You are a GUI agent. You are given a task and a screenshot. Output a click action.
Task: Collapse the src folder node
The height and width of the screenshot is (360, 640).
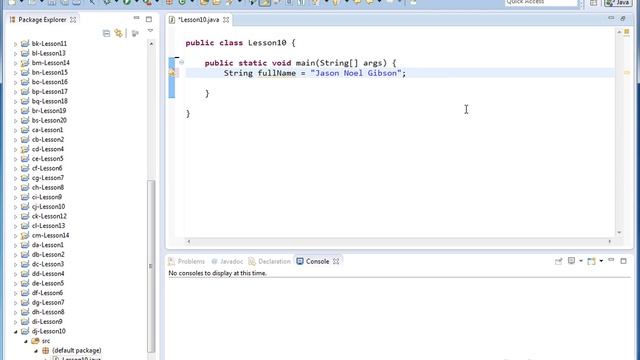coord(26,341)
